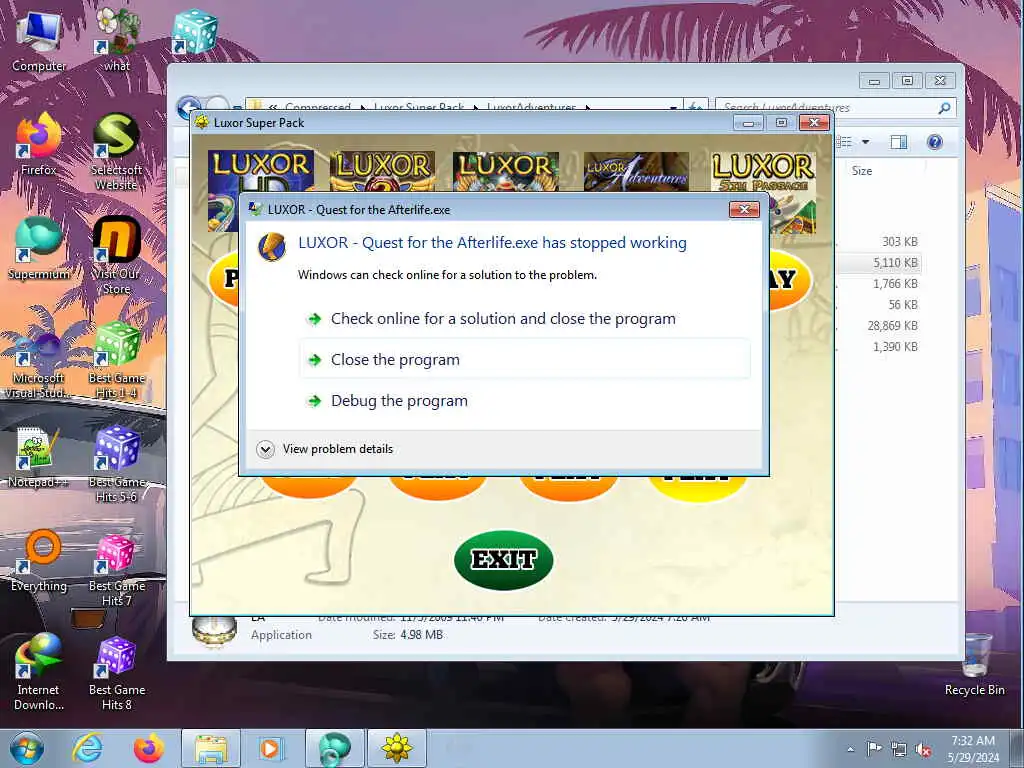Screen dimensions: 1024x768
Task: Open the Computer desktop icon
Action: pos(39,40)
